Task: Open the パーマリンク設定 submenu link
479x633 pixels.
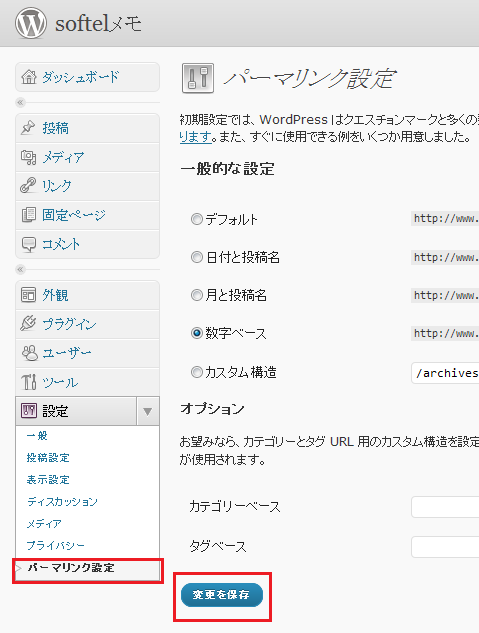Action: (71, 568)
